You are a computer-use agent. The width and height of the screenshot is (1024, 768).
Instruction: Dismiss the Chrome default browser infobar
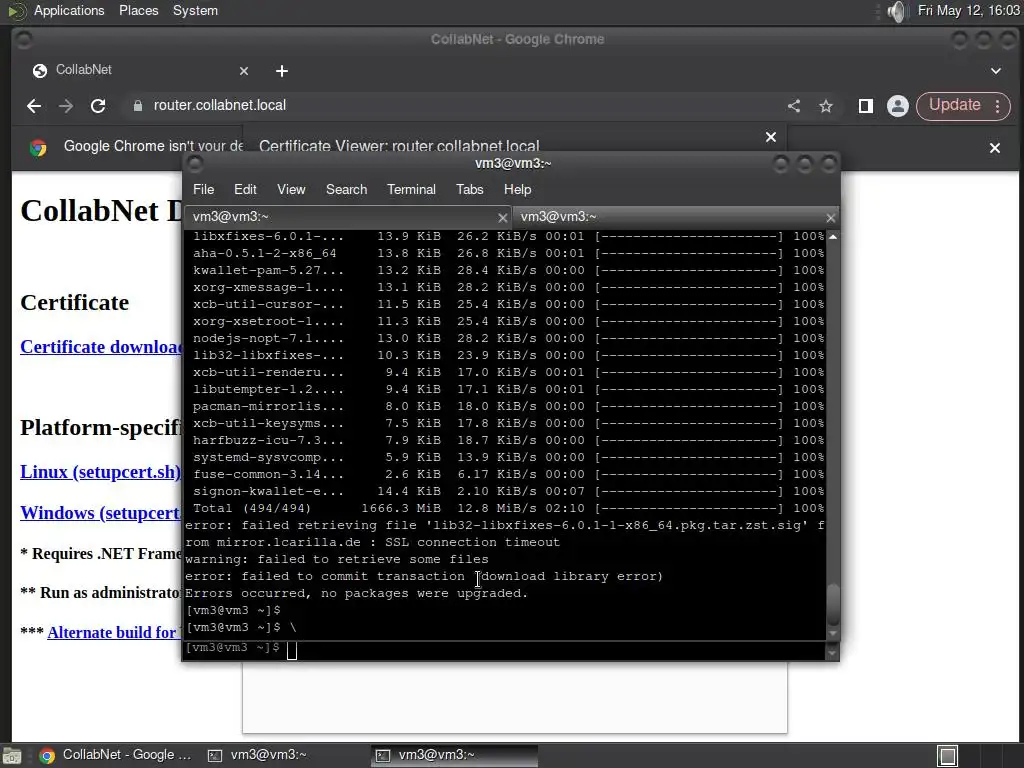(995, 148)
